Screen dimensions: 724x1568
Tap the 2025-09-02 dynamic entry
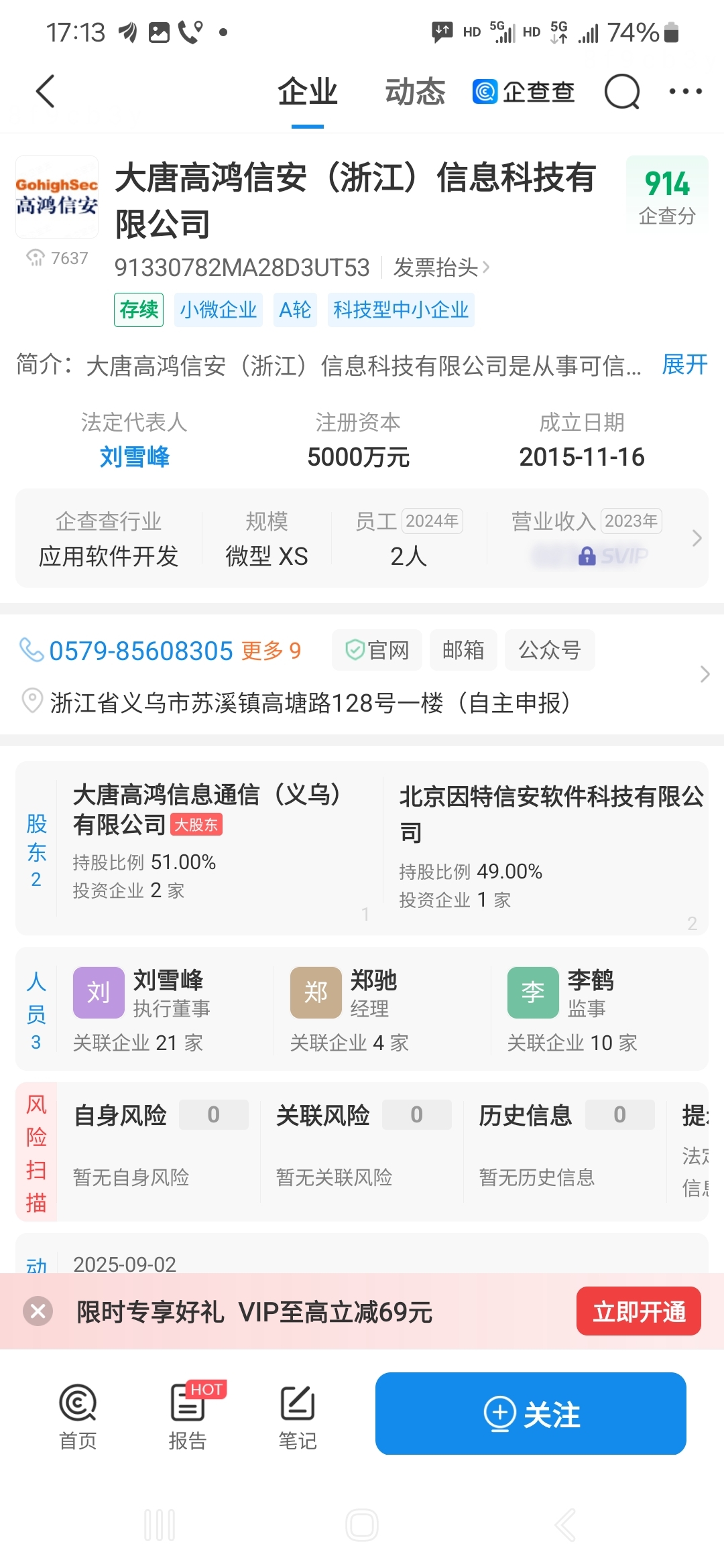coord(125,1264)
